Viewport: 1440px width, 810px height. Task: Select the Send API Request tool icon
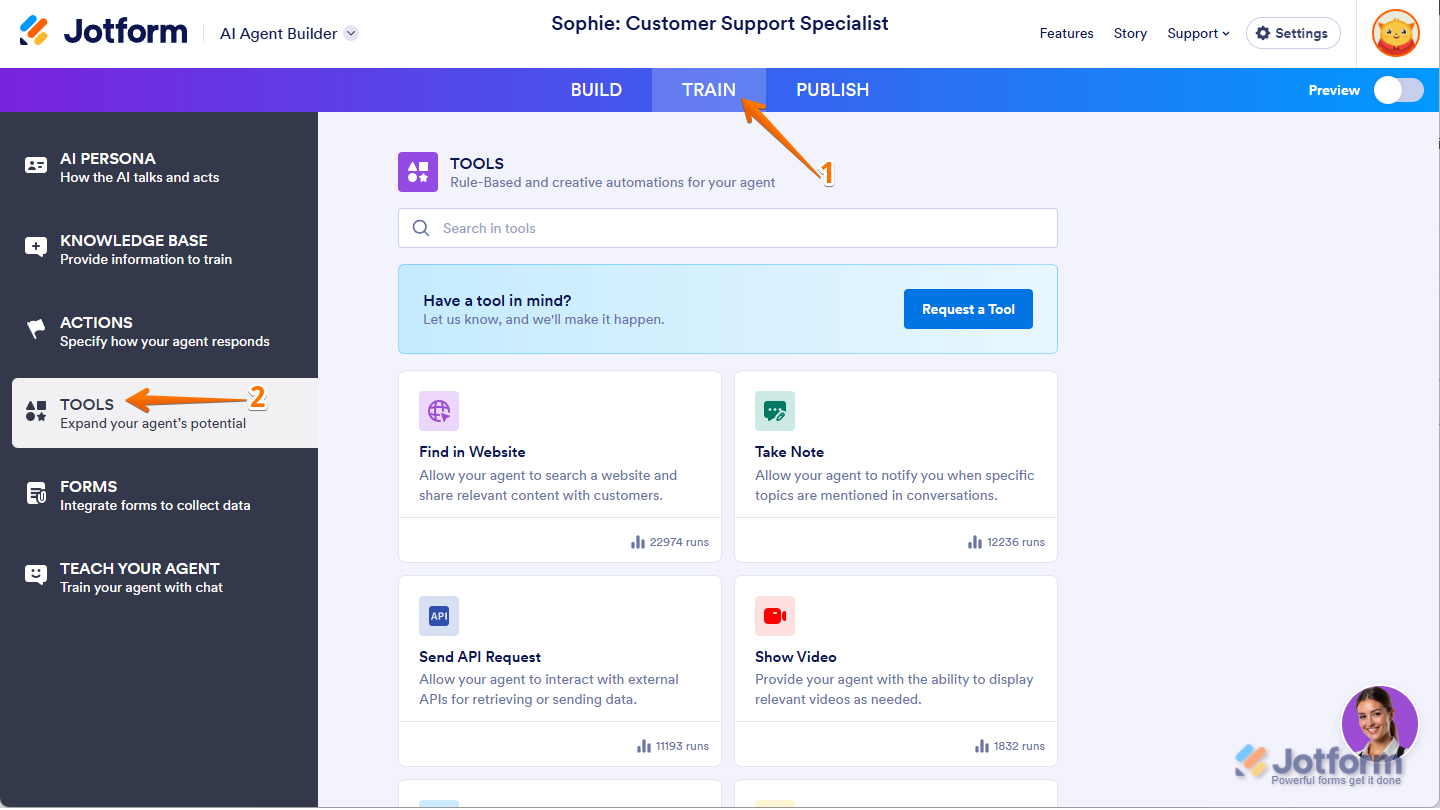[x=439, y=616]
